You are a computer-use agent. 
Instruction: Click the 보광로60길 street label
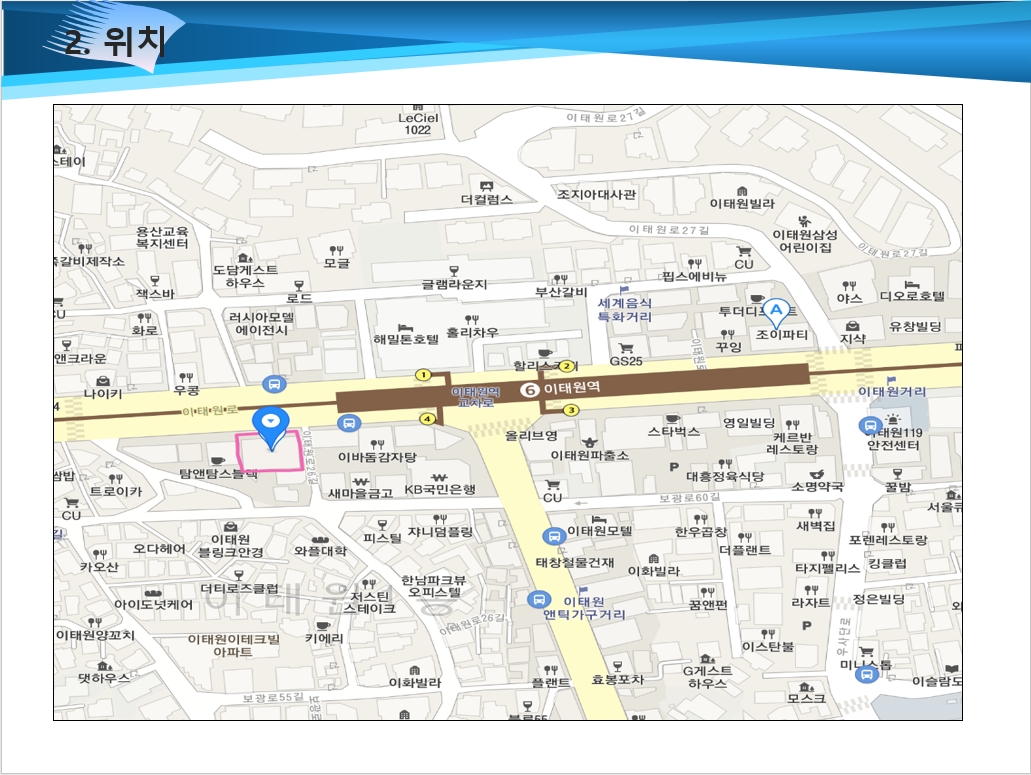690,498
